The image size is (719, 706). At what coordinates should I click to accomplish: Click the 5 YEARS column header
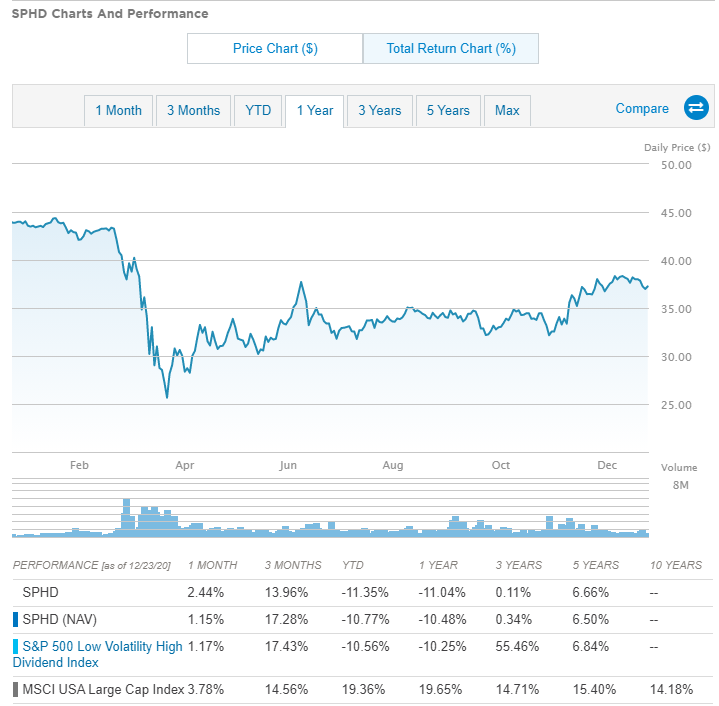coord(596,565)
